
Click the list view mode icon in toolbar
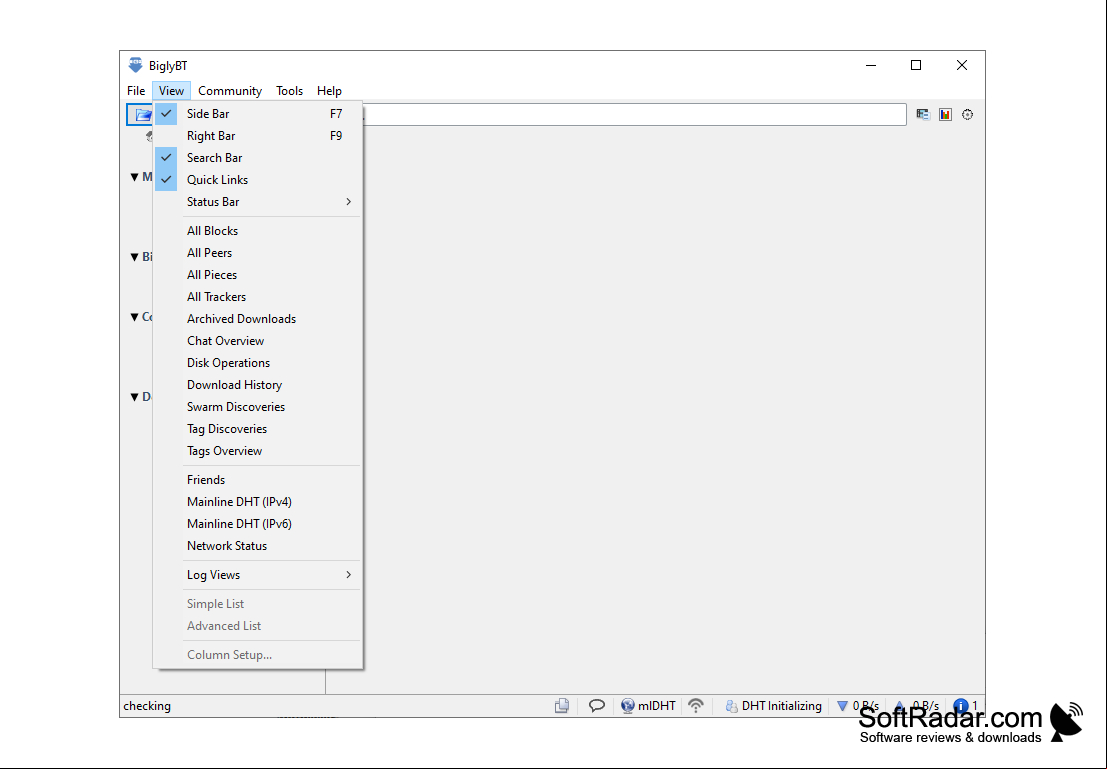tap(923, 114)
